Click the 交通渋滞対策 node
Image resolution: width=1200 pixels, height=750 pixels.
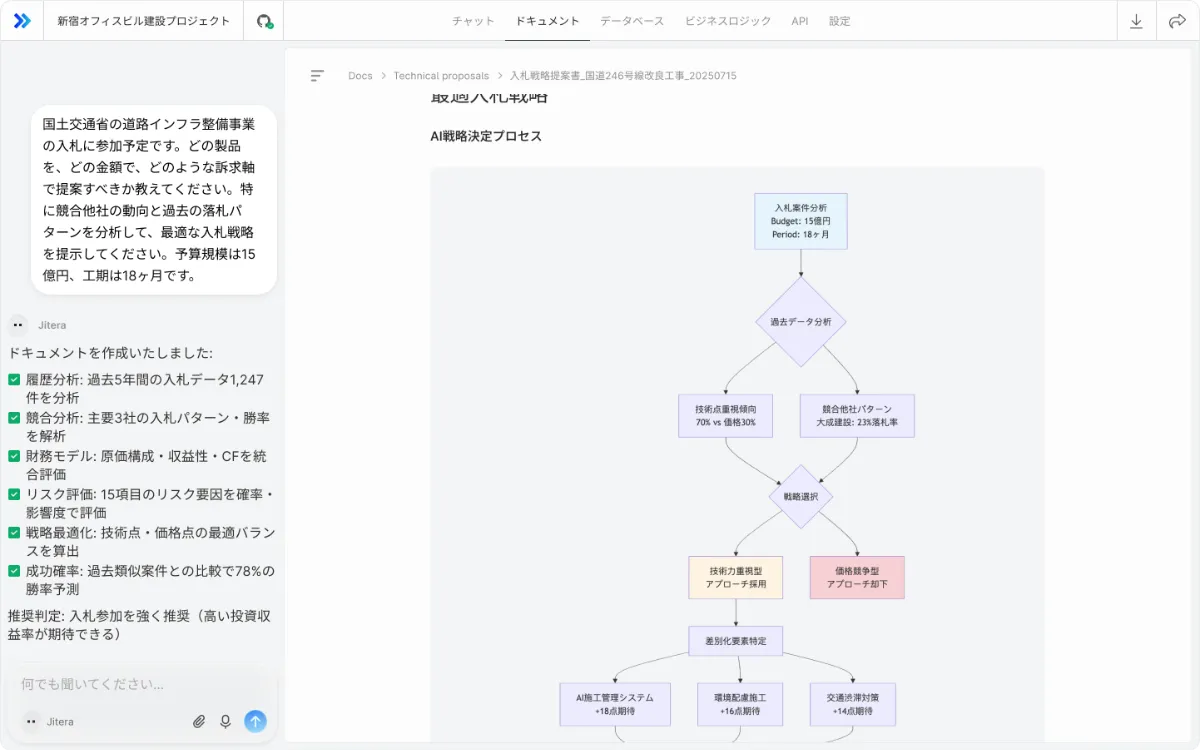(853, 704)
